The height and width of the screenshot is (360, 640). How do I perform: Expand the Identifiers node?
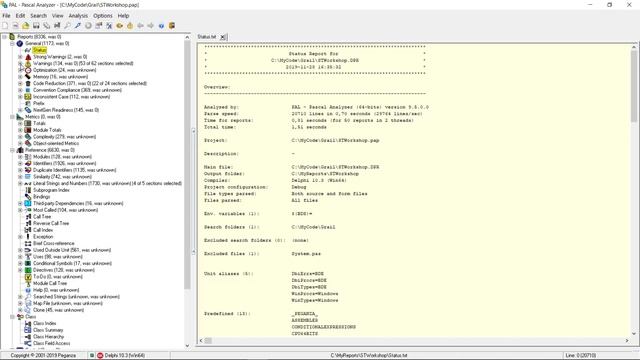tap(20, 163)
